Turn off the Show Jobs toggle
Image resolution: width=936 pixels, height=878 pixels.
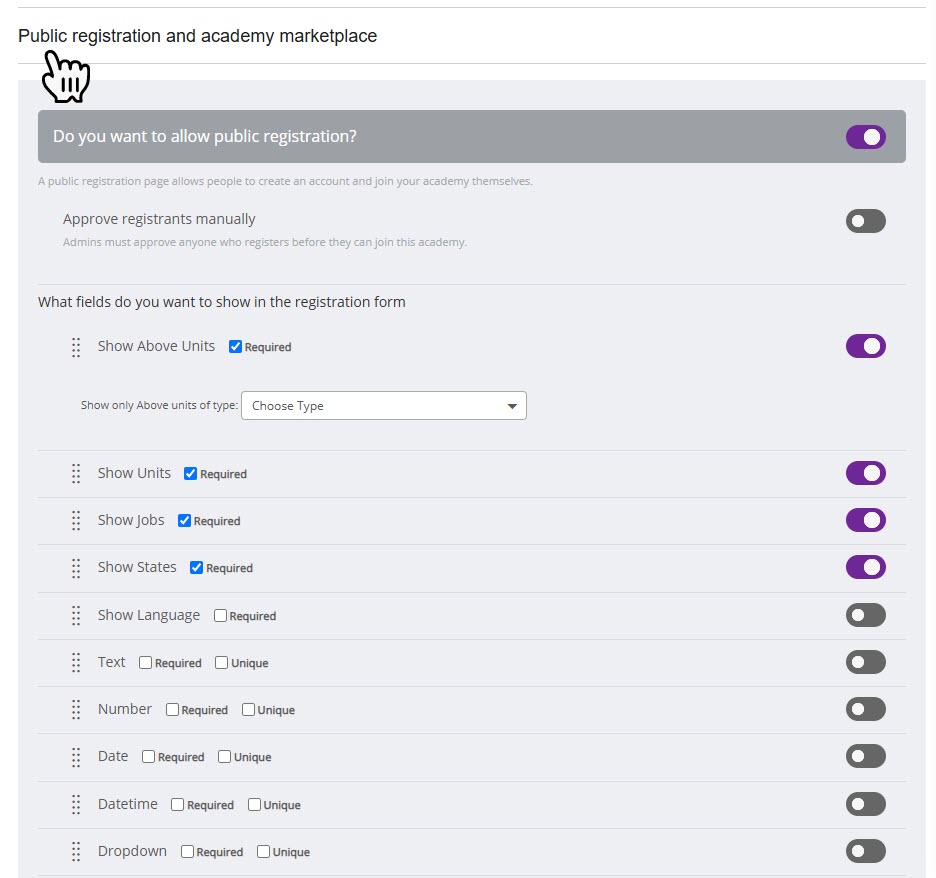865,520
